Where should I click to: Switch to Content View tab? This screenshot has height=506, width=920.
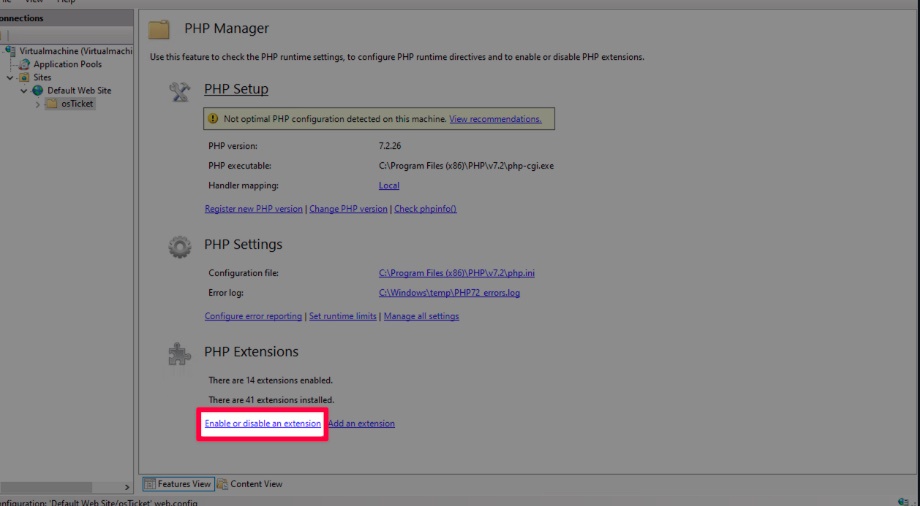coord(251,484)
